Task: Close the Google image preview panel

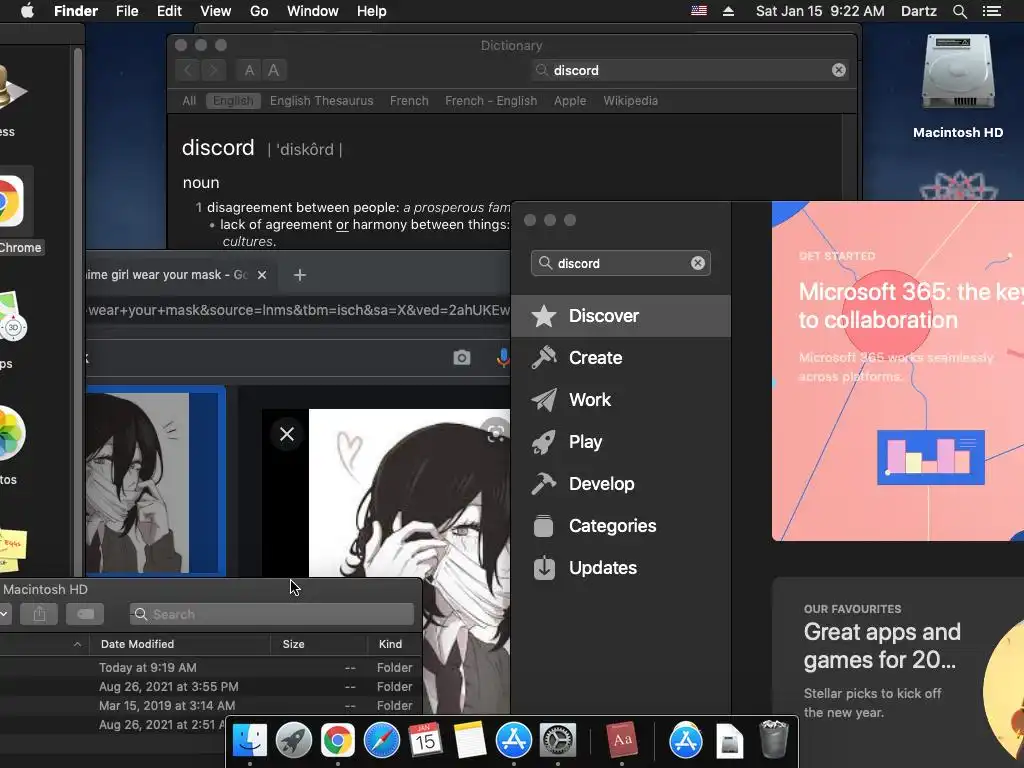Action: [287, 434]
